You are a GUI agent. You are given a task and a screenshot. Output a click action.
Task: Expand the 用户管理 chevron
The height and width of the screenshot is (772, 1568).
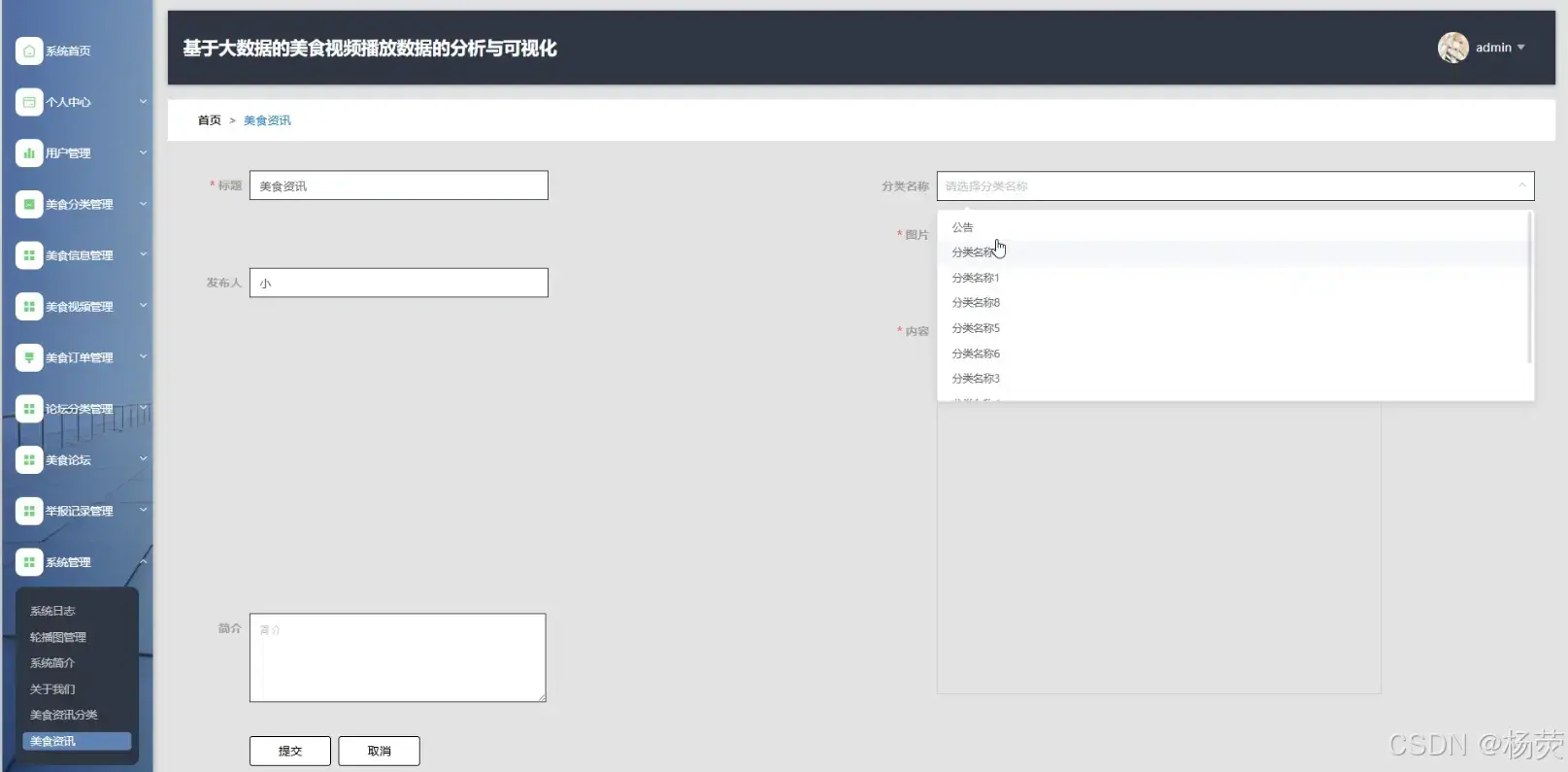coord(143,152)
